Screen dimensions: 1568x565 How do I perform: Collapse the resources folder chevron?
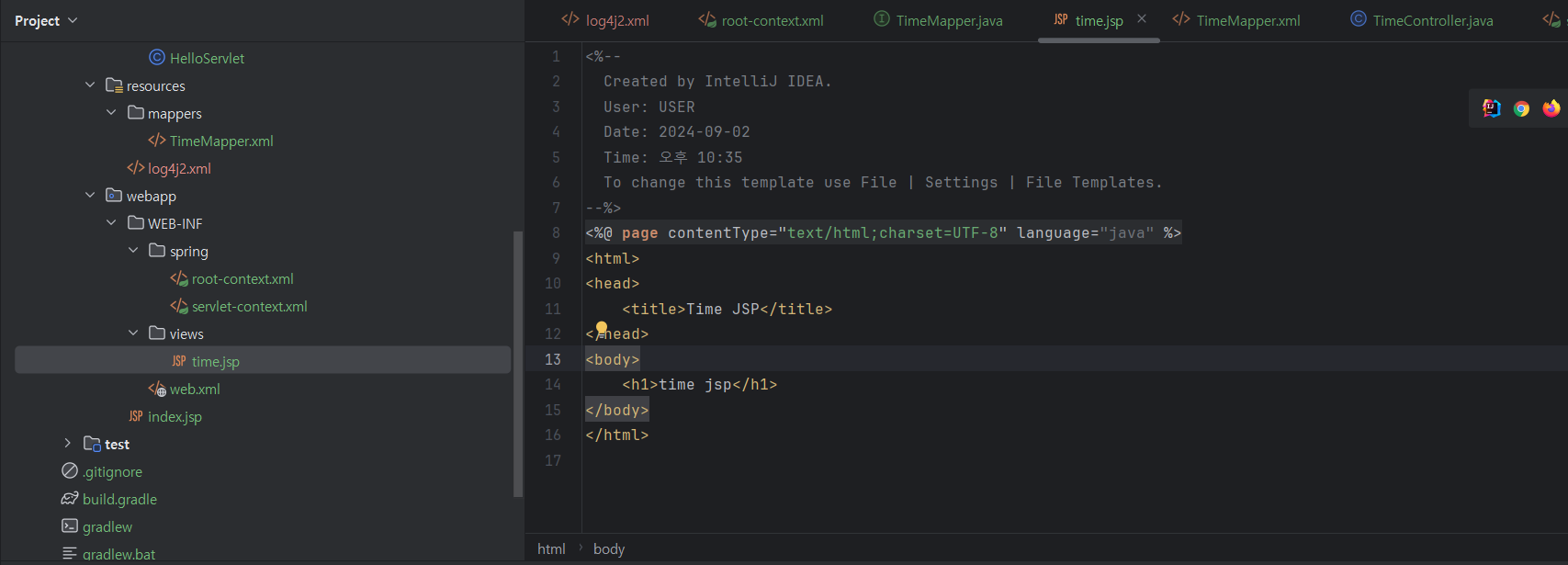pos(90,85)
